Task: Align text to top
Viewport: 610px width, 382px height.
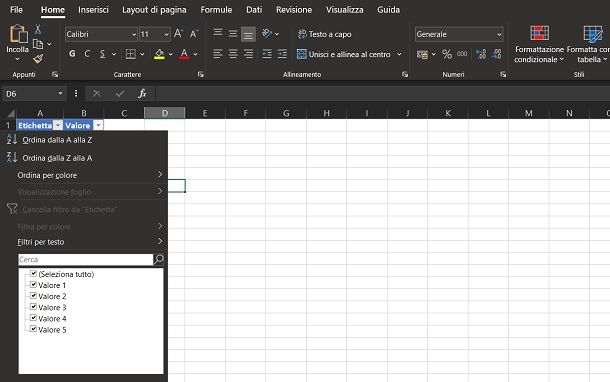Action: pyautogui.click(x=218, y=33)
